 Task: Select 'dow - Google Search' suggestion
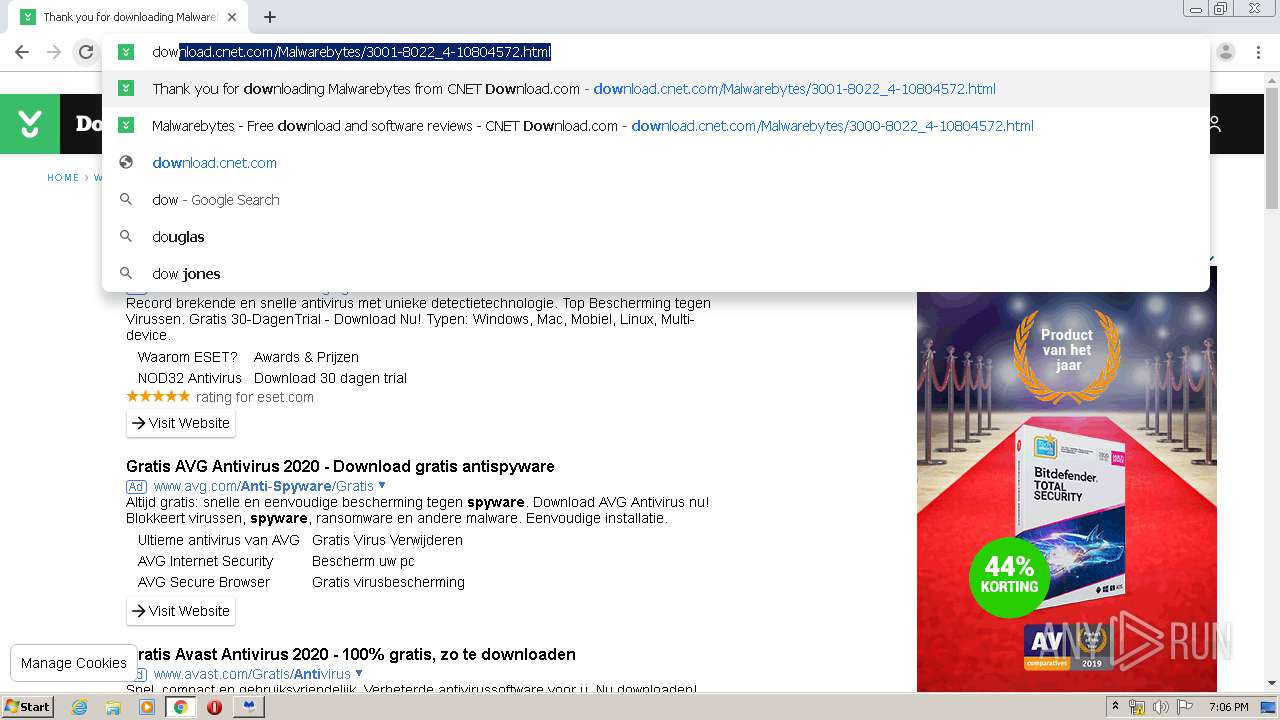pyautogui.click(x=656, y=200)
